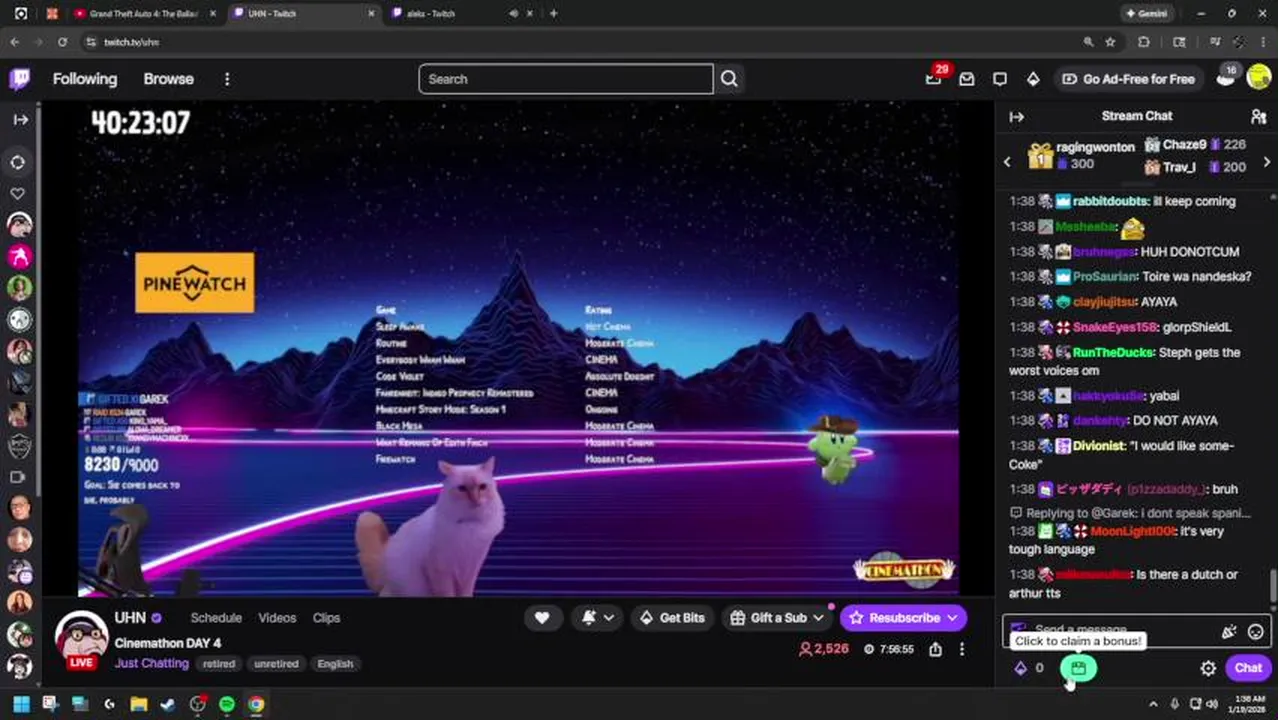Go to the Twitch home logo
The width and height of the screenshot is (1278, 720).
[x=19, y=79]
